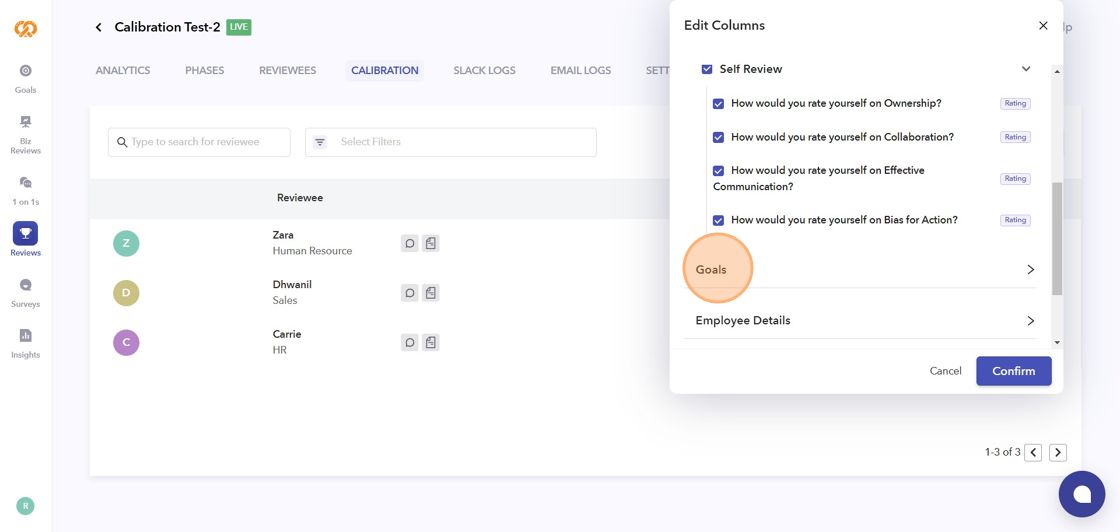The height and width of the screenshot is (532, 1120).
Task: Toggle the Bias for Action question checkbox
Action: pyautogui.click(x=718, y=220)
